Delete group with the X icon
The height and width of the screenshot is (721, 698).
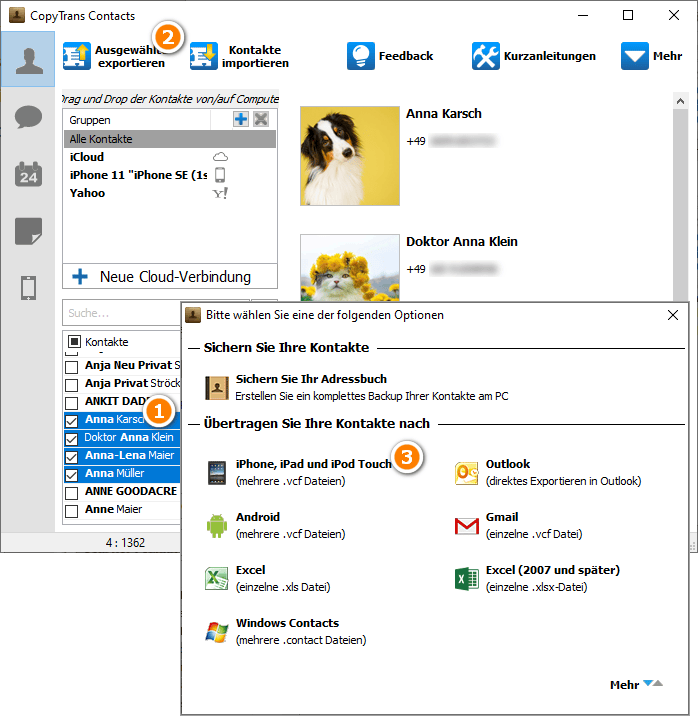click(x=261, y=120)
